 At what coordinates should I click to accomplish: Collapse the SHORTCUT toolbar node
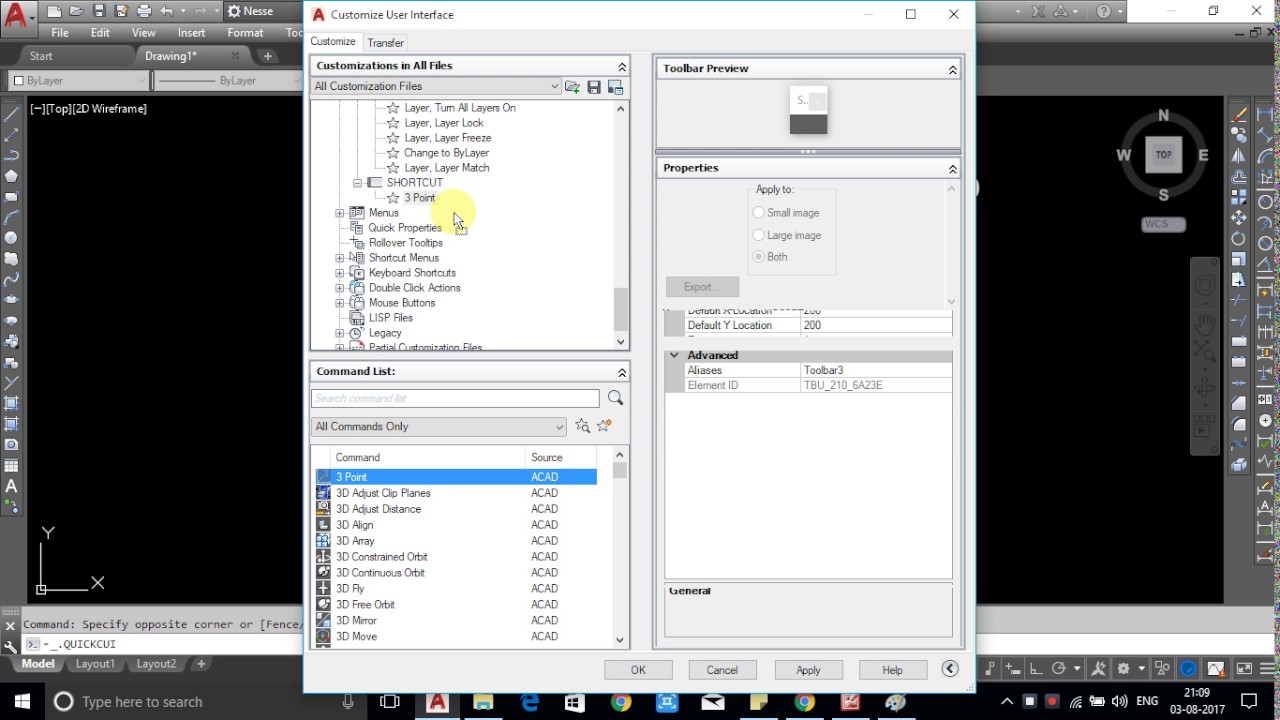pos(357,183)
